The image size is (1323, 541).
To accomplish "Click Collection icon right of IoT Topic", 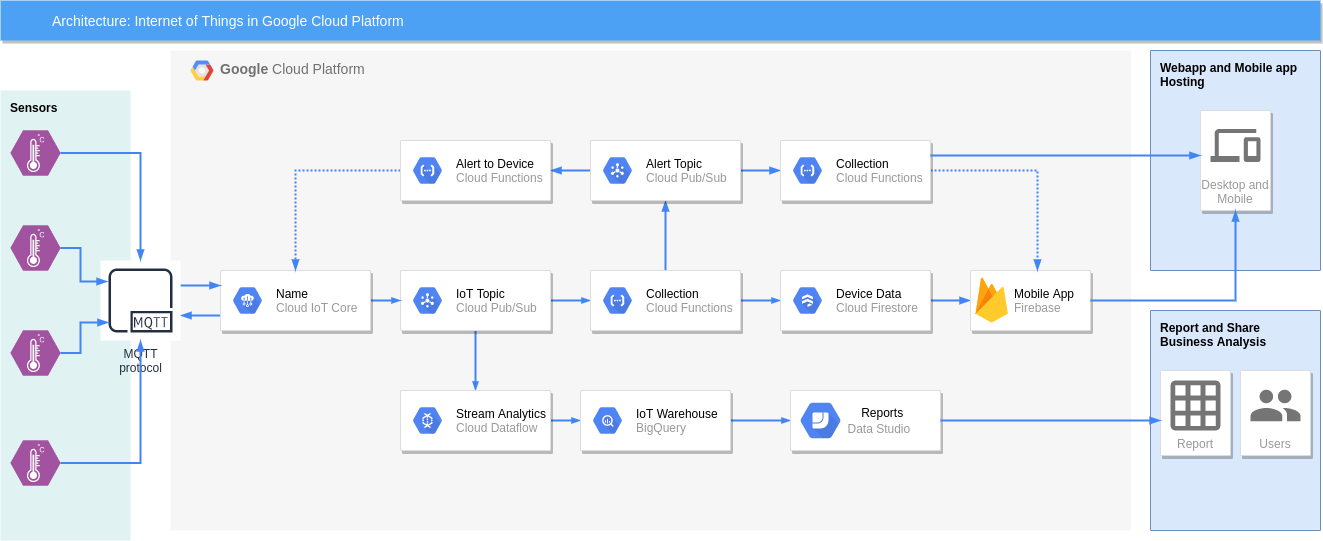I will tap(617, 300).
